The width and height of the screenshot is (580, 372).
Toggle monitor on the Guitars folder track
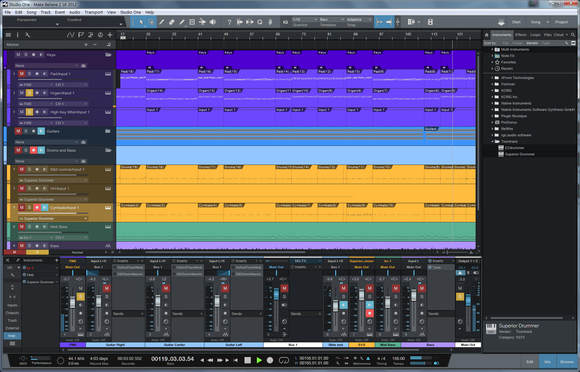coord(41,131)
